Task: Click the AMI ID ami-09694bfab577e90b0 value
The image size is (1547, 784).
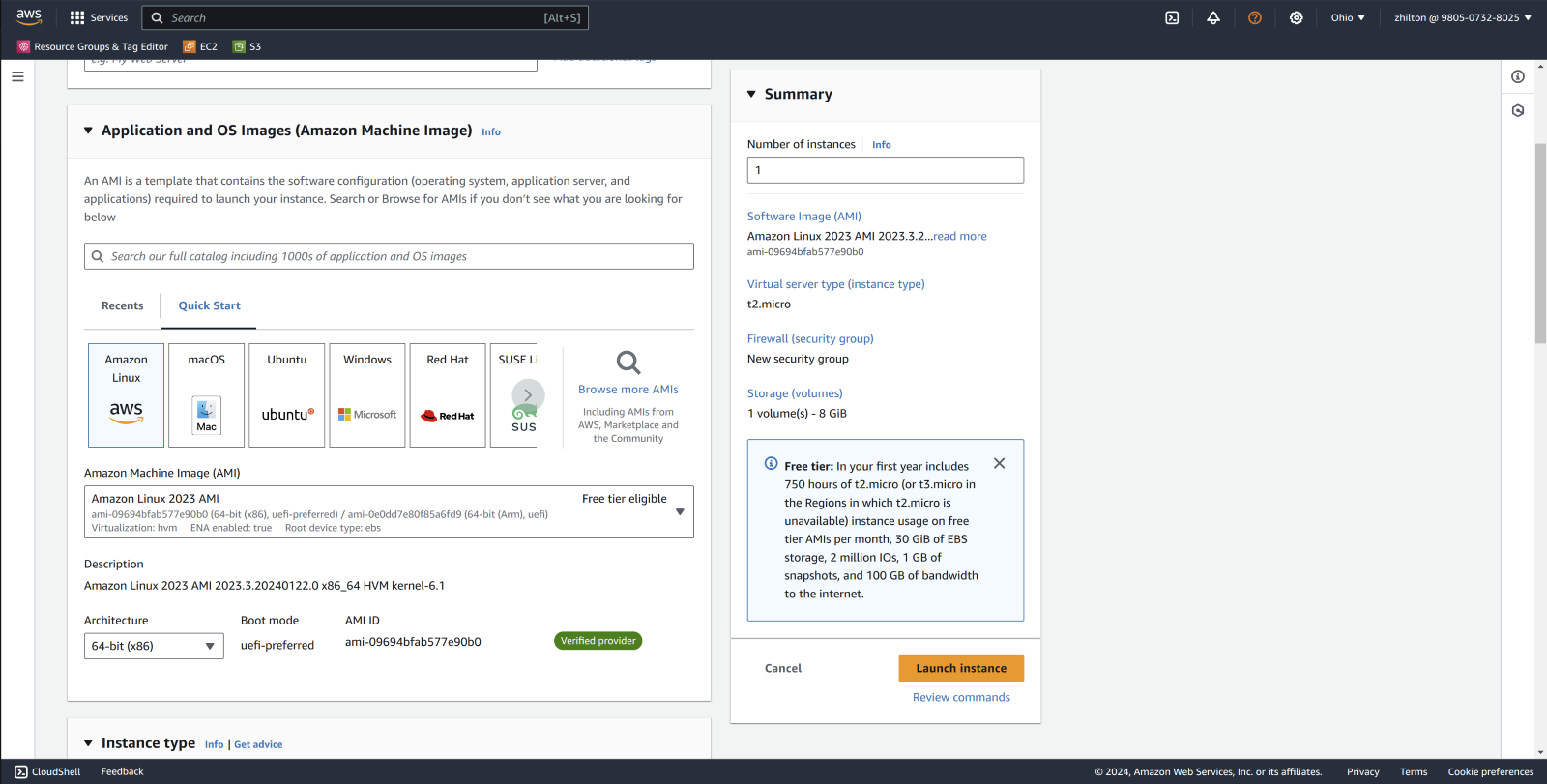Action: pyautogui.click(x=413, y=642)
